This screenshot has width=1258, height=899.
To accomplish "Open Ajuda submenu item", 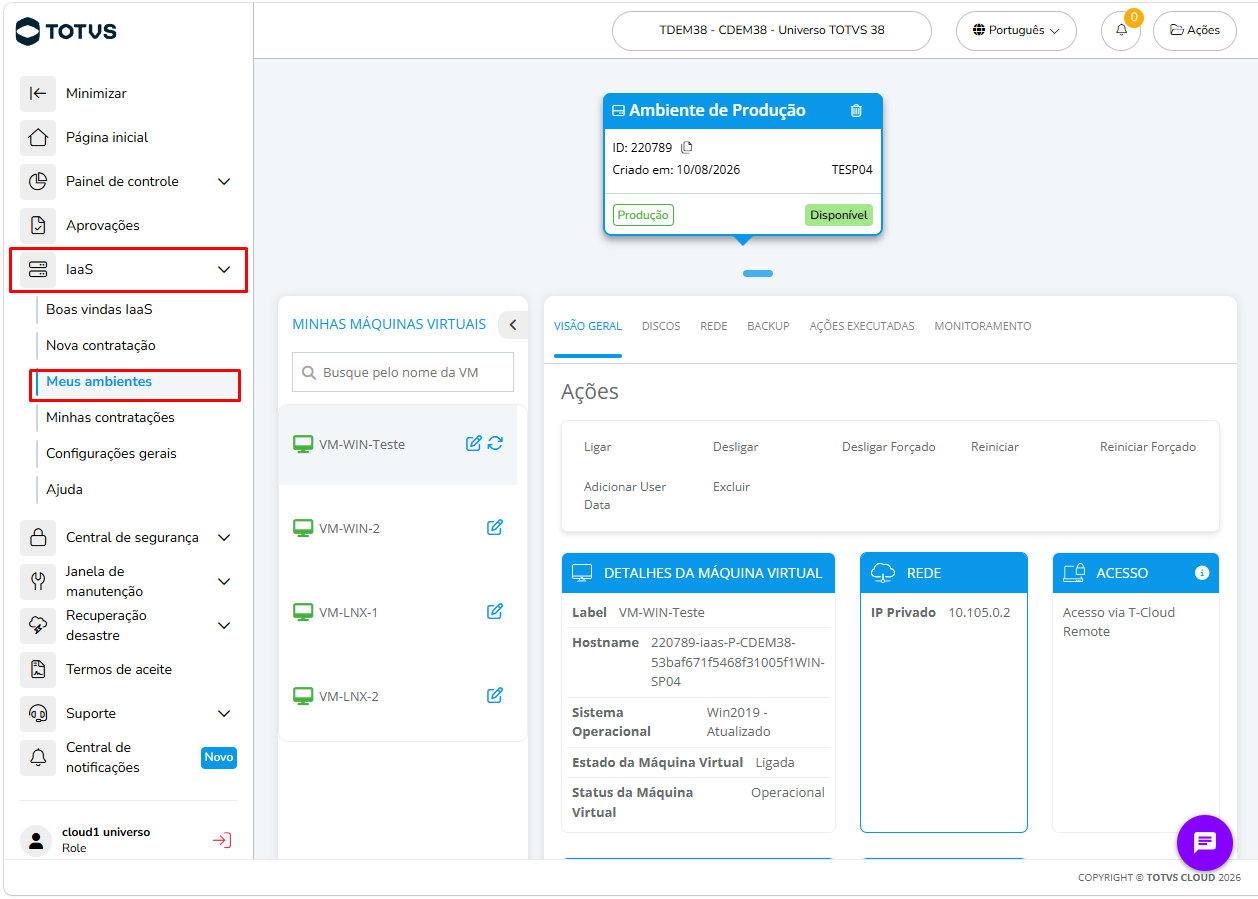I will tap(64, 489).
